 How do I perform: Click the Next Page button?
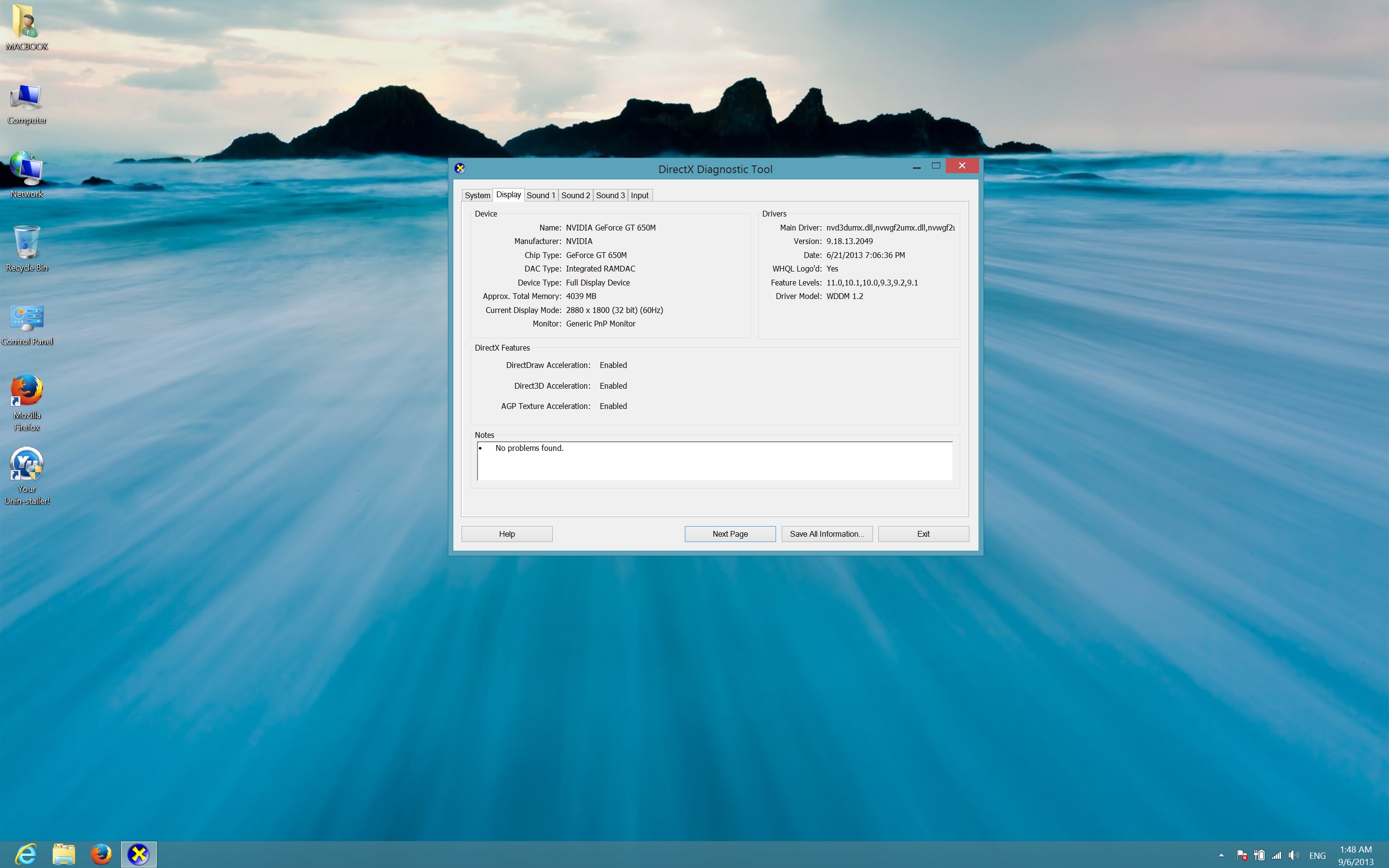730,534
